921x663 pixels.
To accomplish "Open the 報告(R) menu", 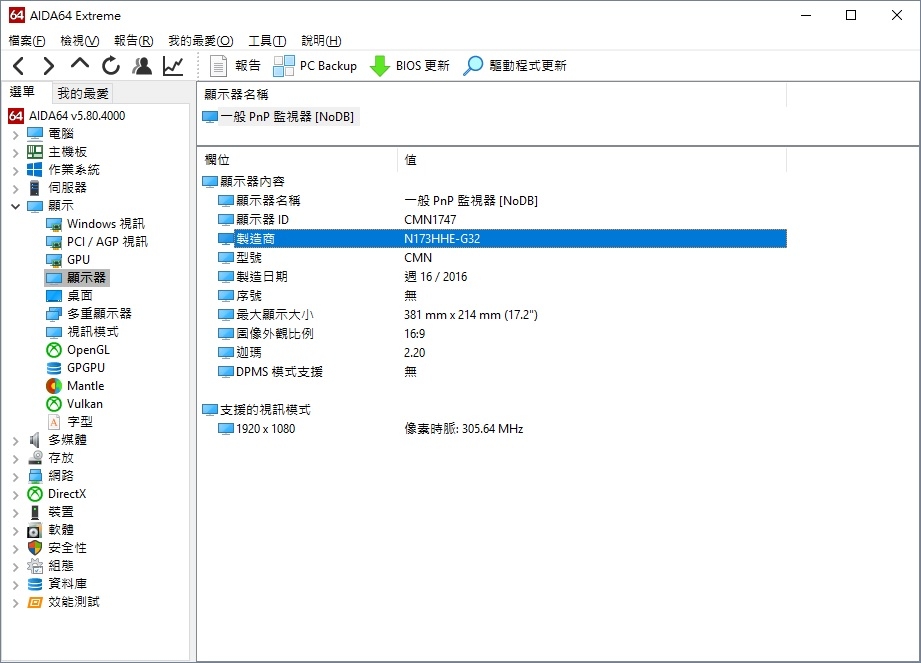I will click(x=133, y=41).
